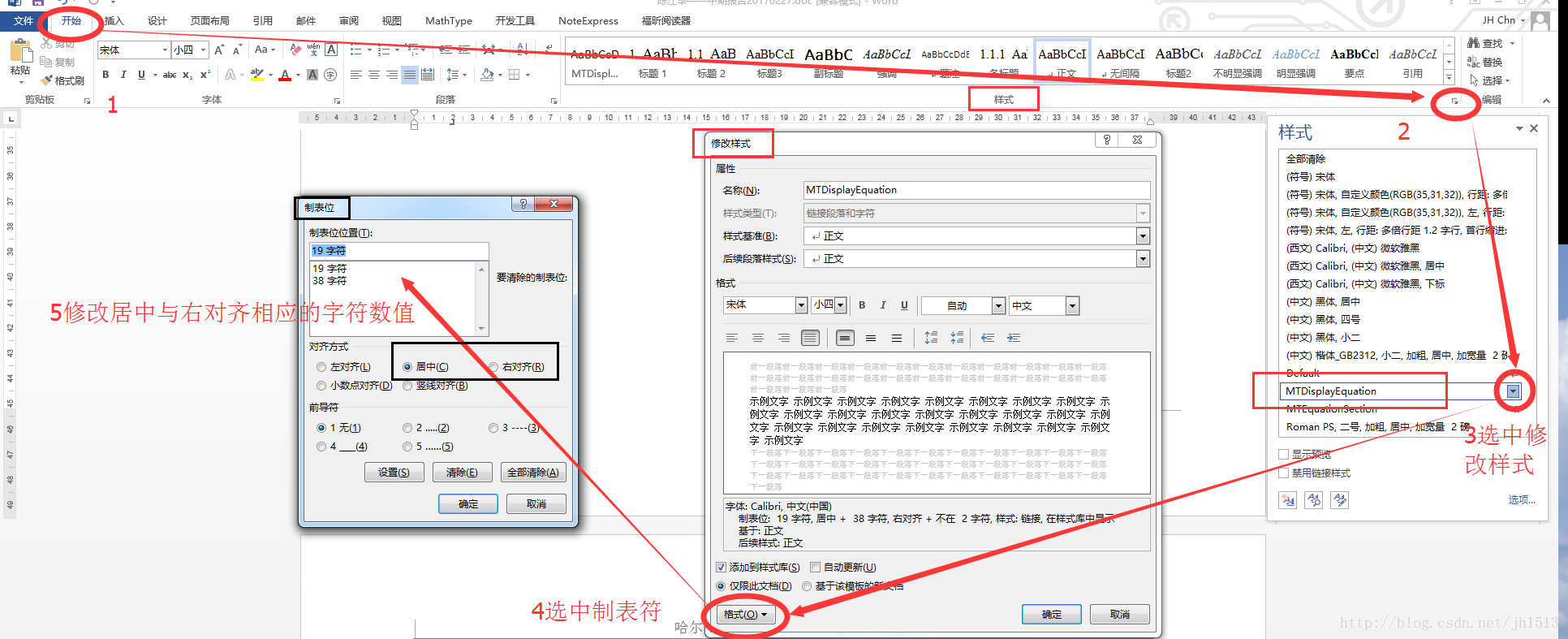Open the References (引用) ribbon tab
1568x639 pixels.
point(263,21)
